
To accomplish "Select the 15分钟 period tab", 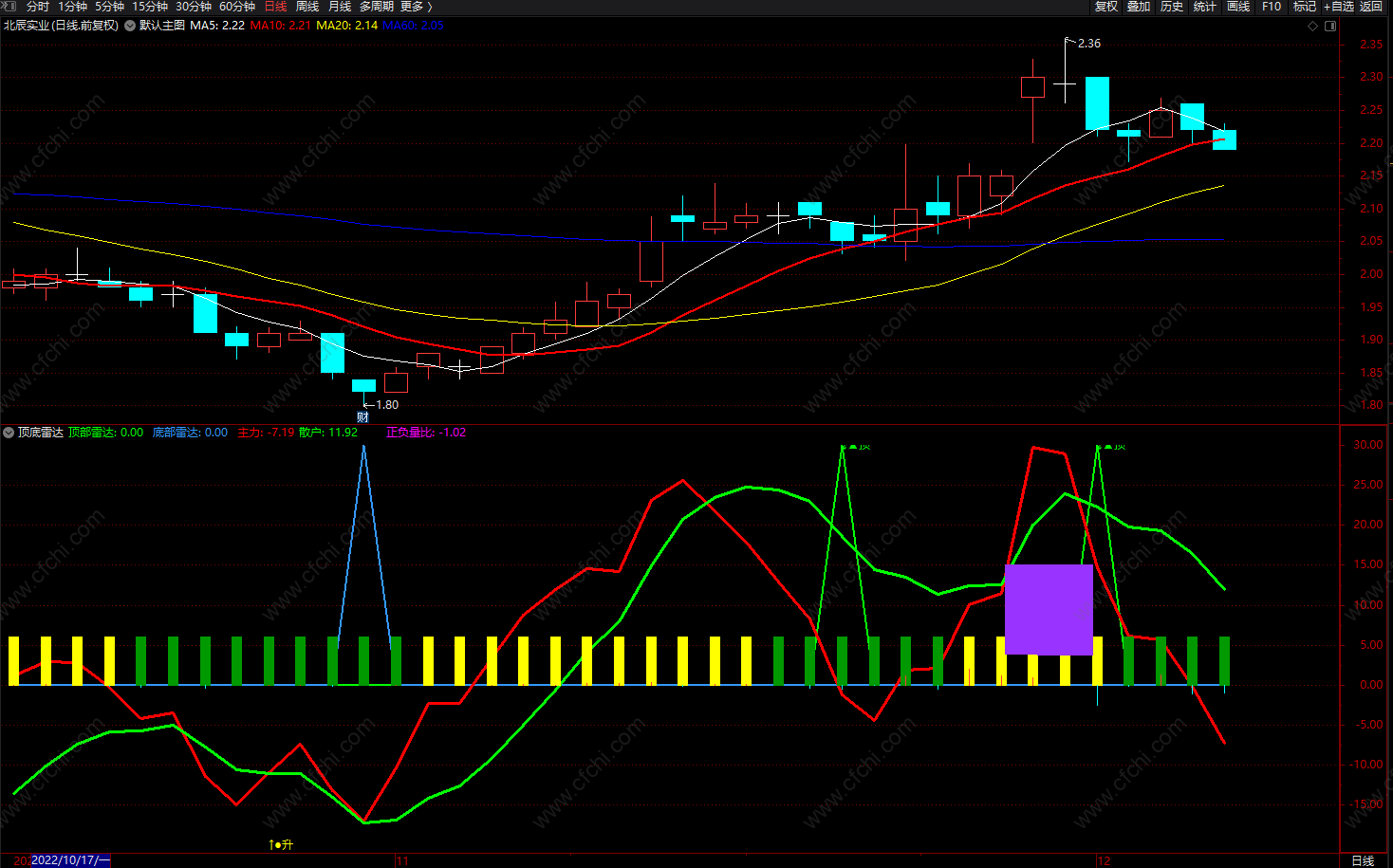I will click(x=150, y=7).
